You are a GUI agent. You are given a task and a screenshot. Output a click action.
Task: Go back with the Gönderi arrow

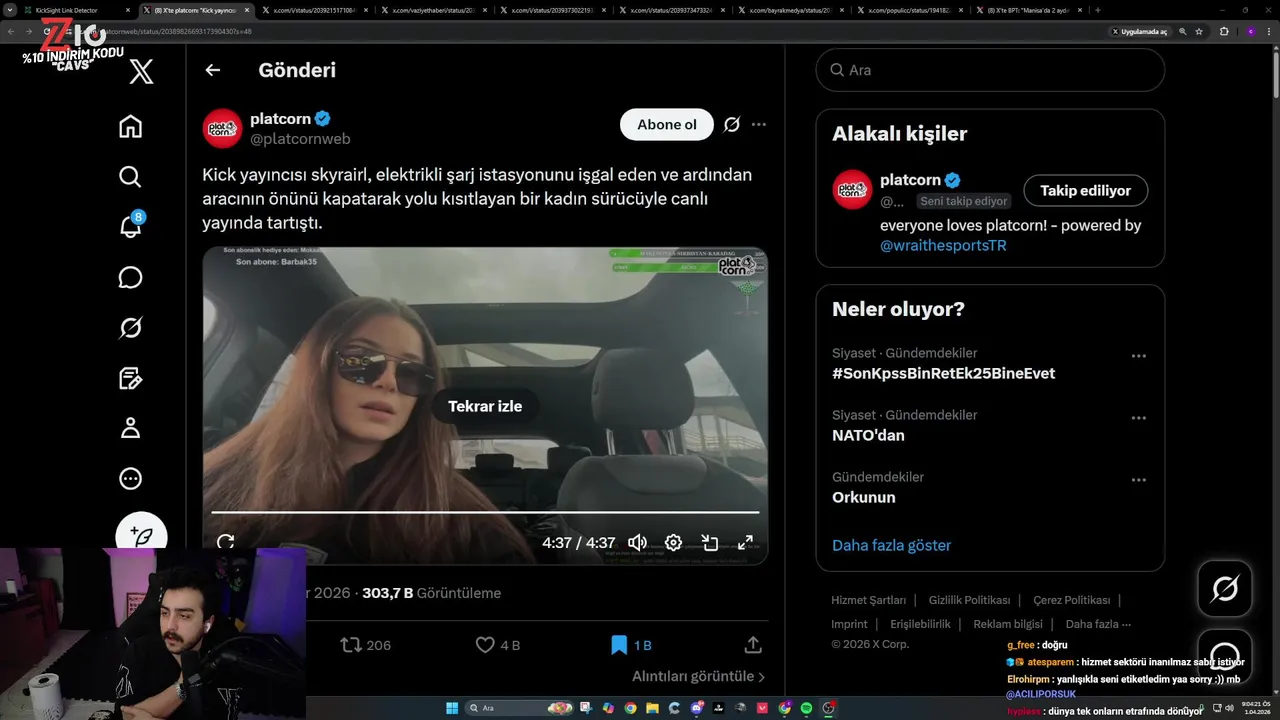click(x=212, y=70)
